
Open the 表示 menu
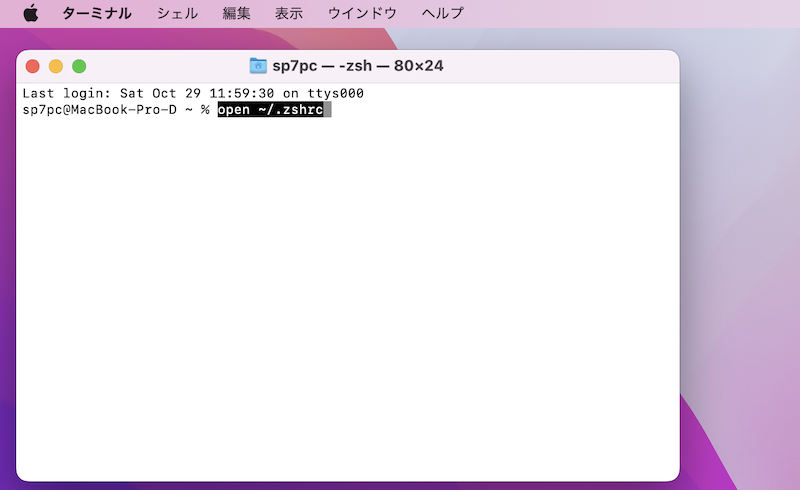289,13
